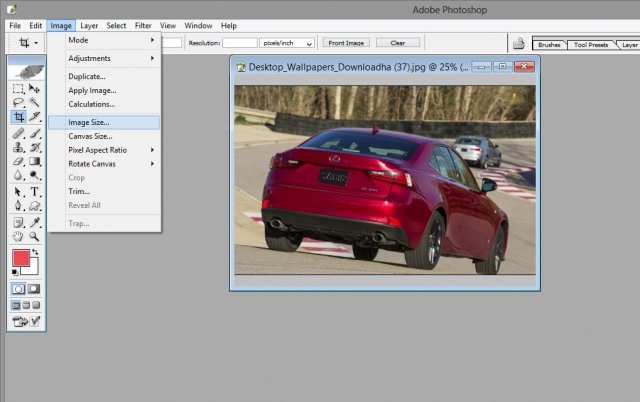This screenshot has height=402, width=640.
Task: Choose the Lasso tool
Action: click(18, 103)
